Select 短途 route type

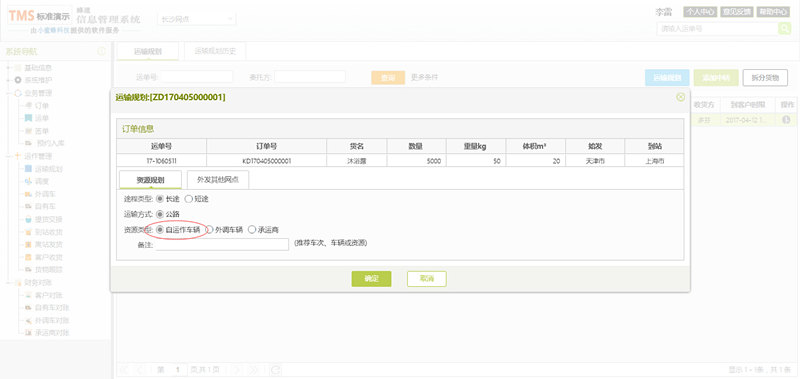188,199
